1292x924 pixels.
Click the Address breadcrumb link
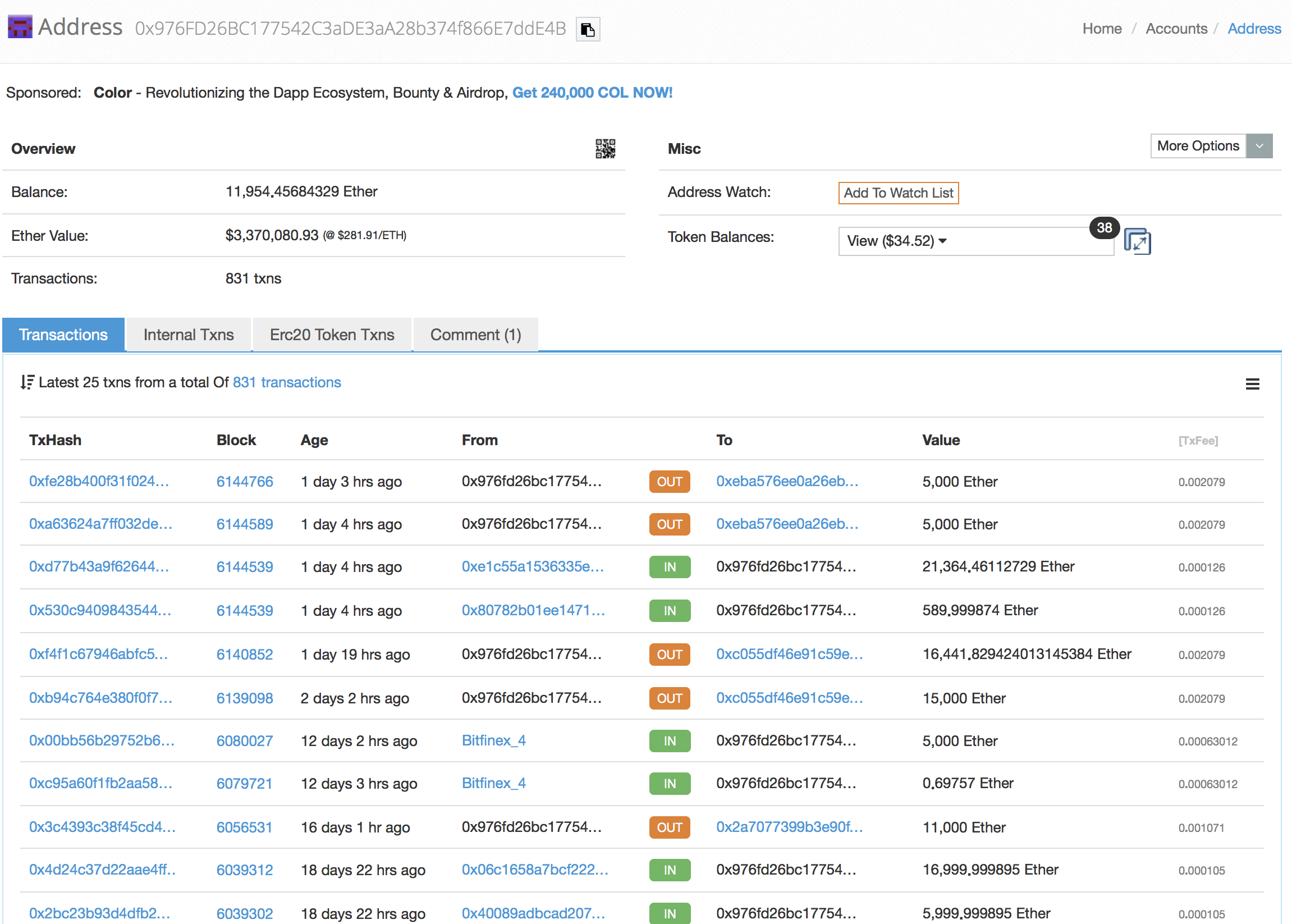[1254, 29]
